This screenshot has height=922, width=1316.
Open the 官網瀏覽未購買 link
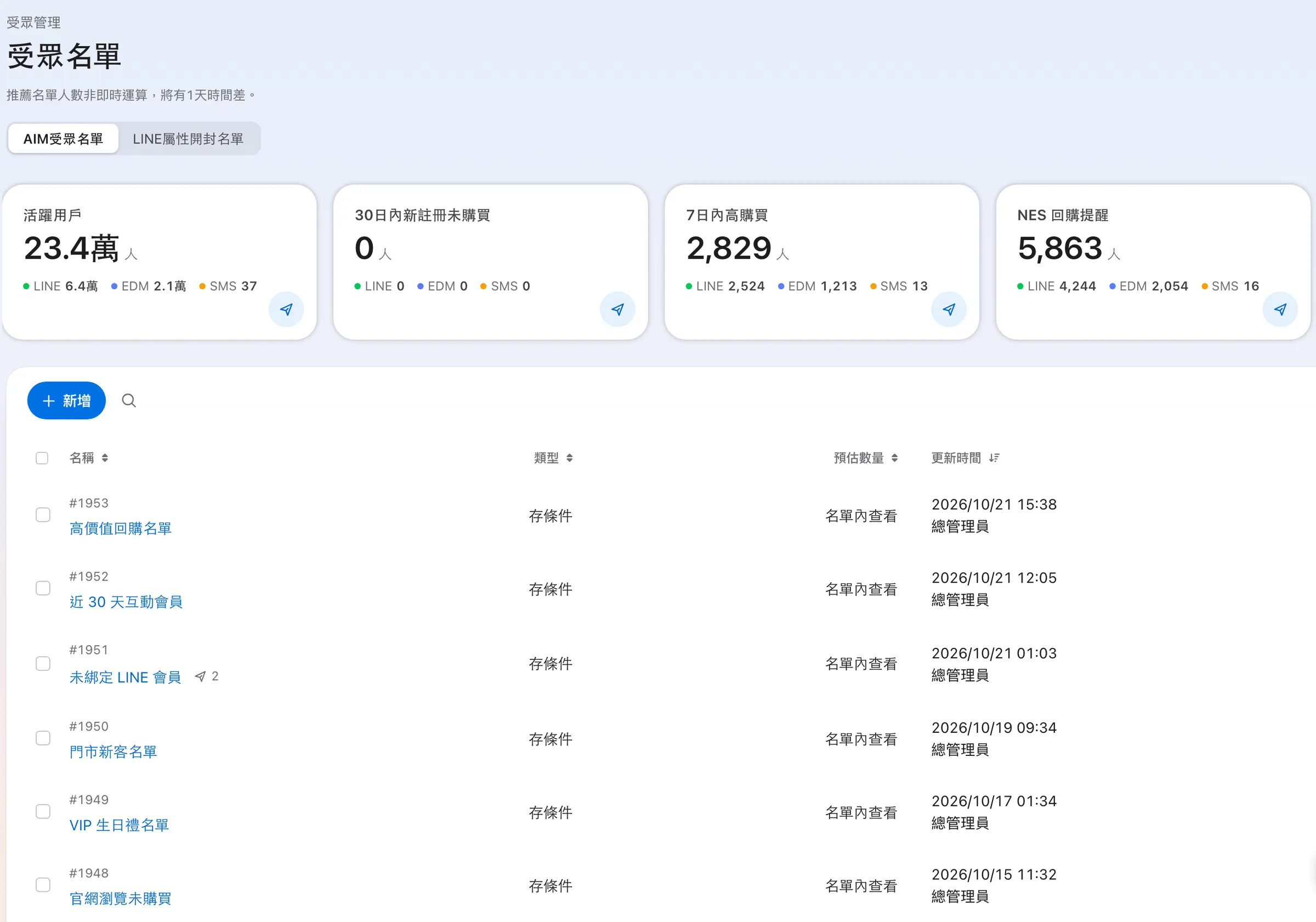coord(121,898)
